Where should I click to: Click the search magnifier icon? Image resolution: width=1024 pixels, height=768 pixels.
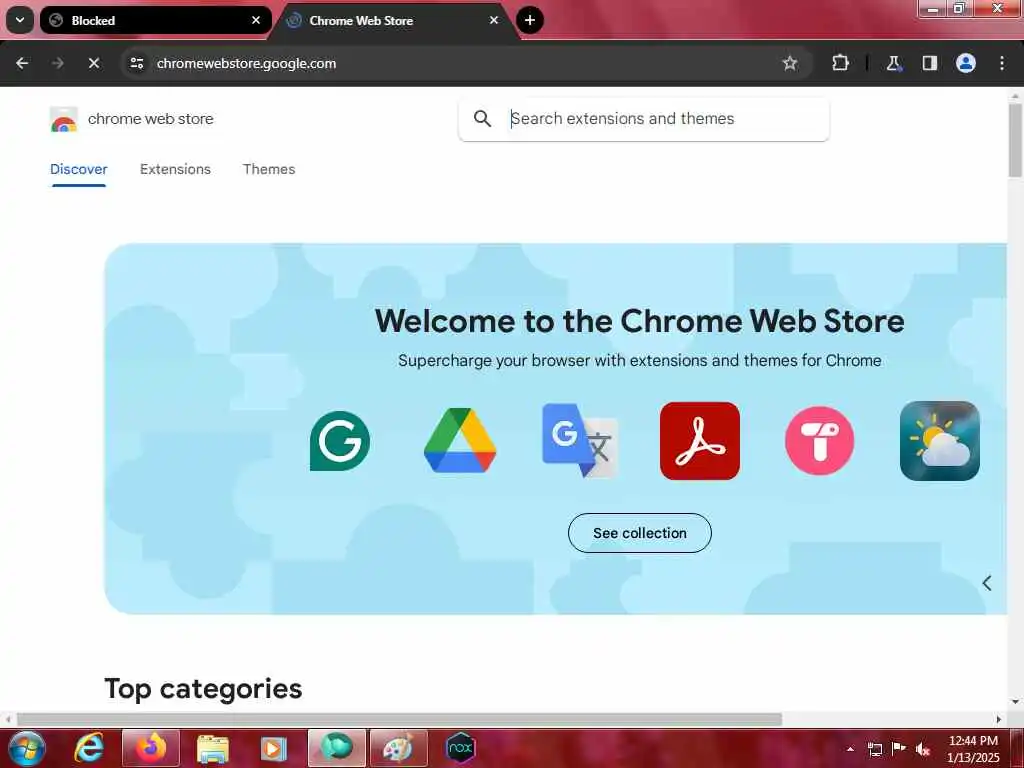(482, 119)
